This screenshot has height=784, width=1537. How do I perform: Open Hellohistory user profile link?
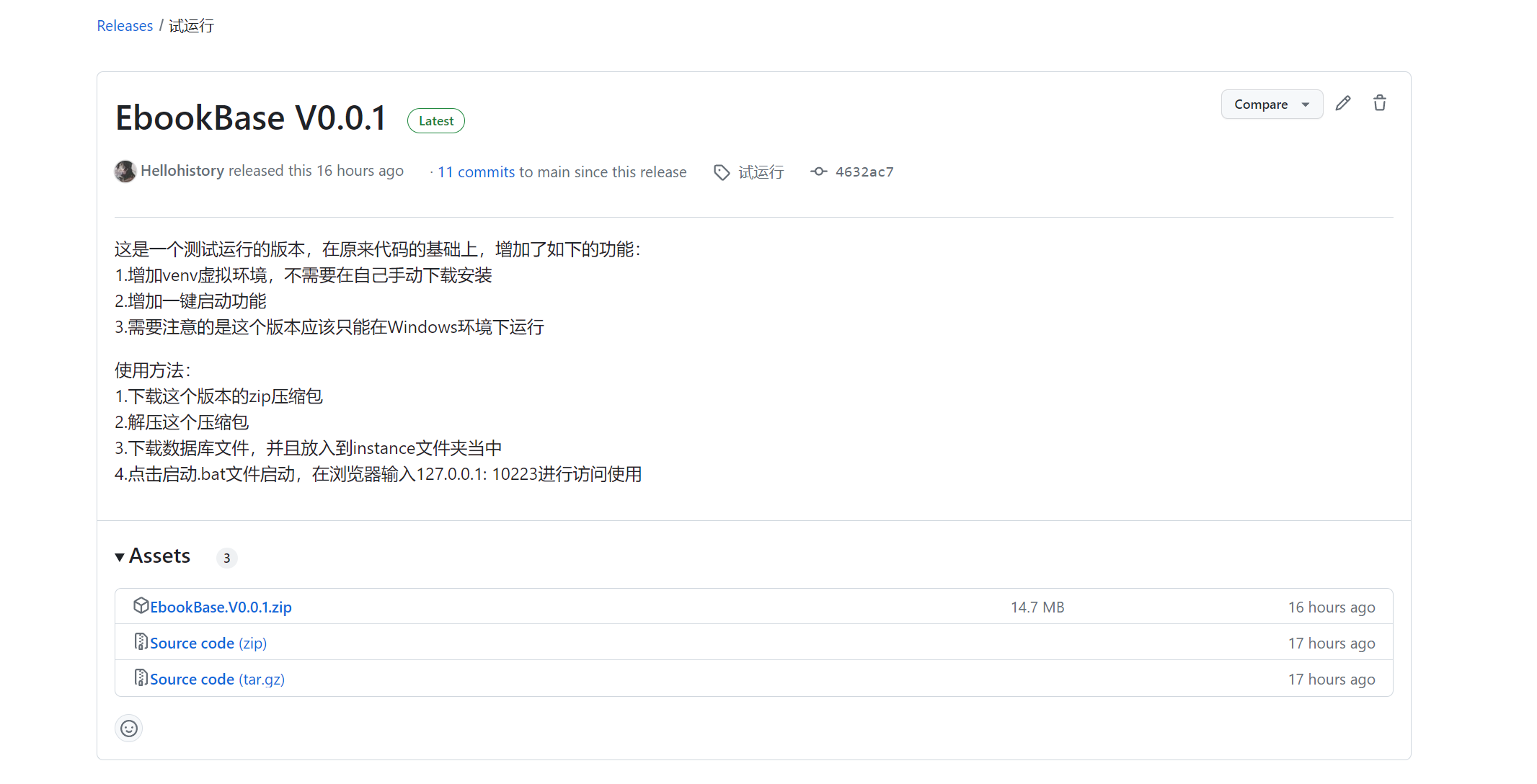(182, 171)
